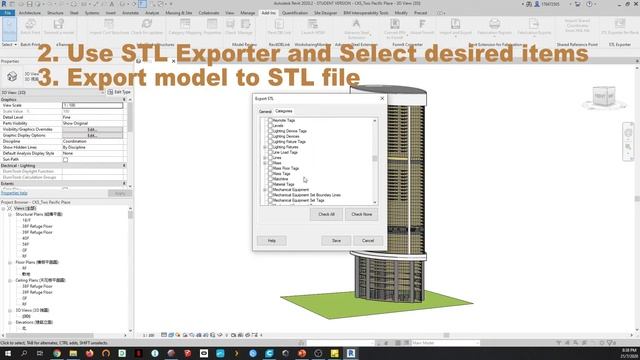The width and height of the screenshot is (640, 360).
Task: Collapse 3D Views in Project Browser
Action: point(10,311)
